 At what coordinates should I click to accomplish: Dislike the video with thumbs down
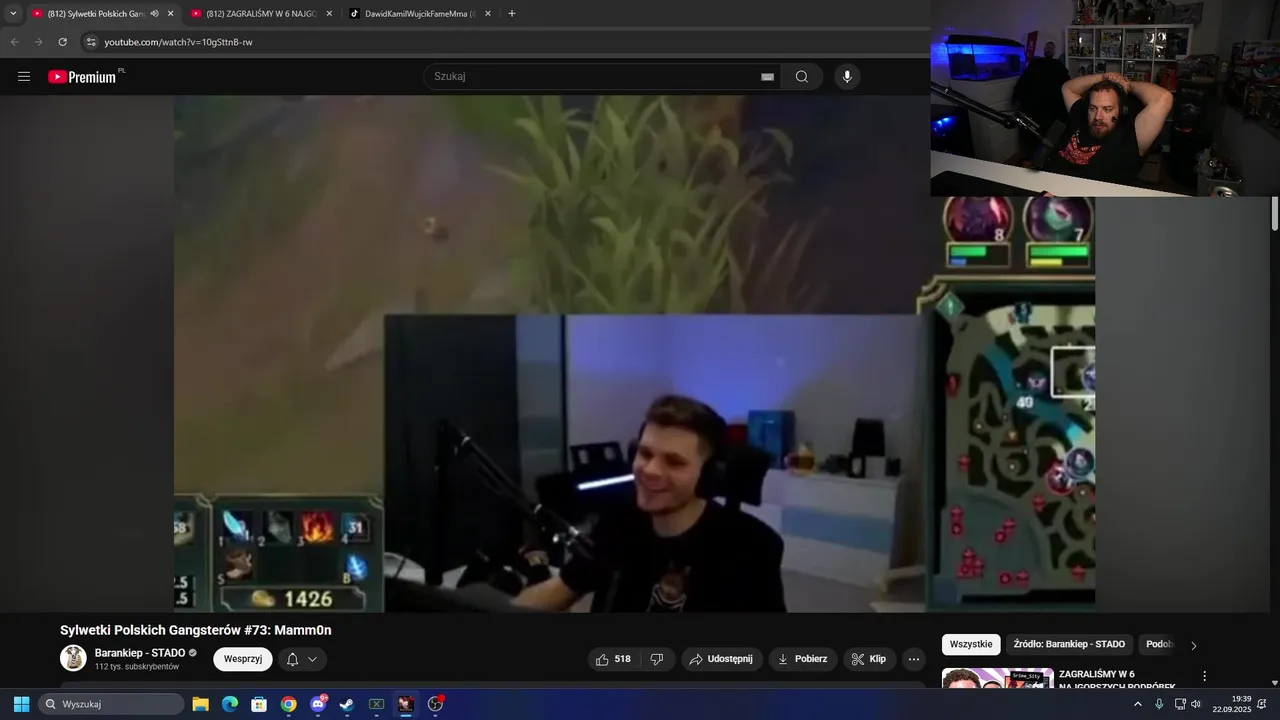coord(657,659)
